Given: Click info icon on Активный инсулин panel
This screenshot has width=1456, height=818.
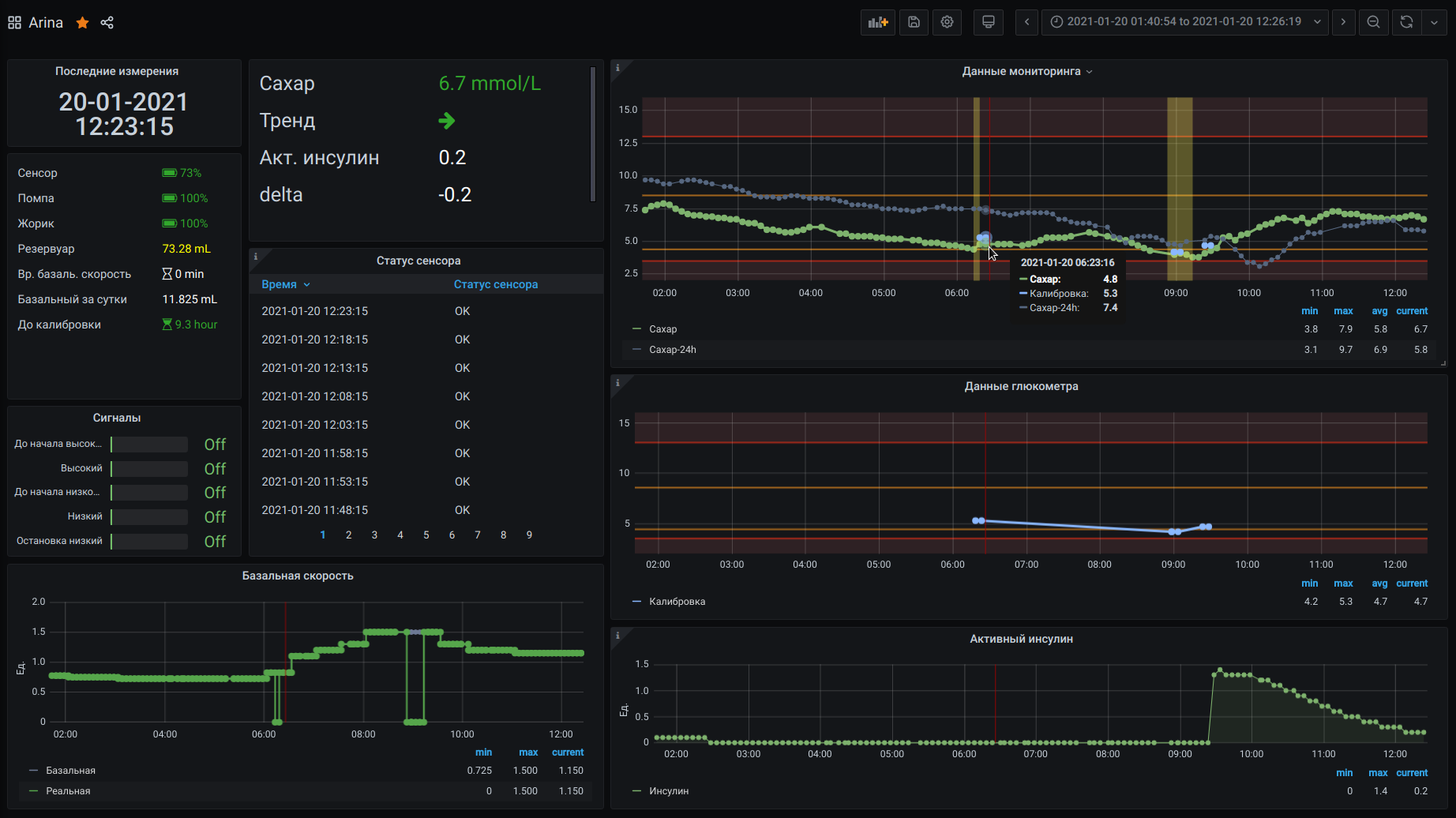Looking at the screenshot, I should 617,635.
